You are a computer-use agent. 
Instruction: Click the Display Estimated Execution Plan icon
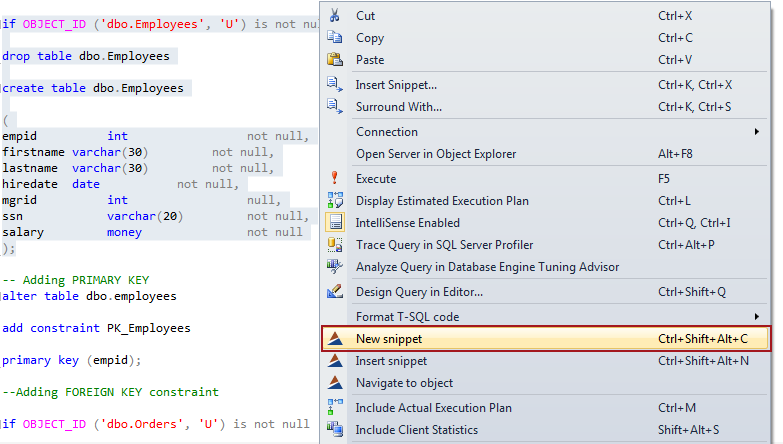coord(335,200)
